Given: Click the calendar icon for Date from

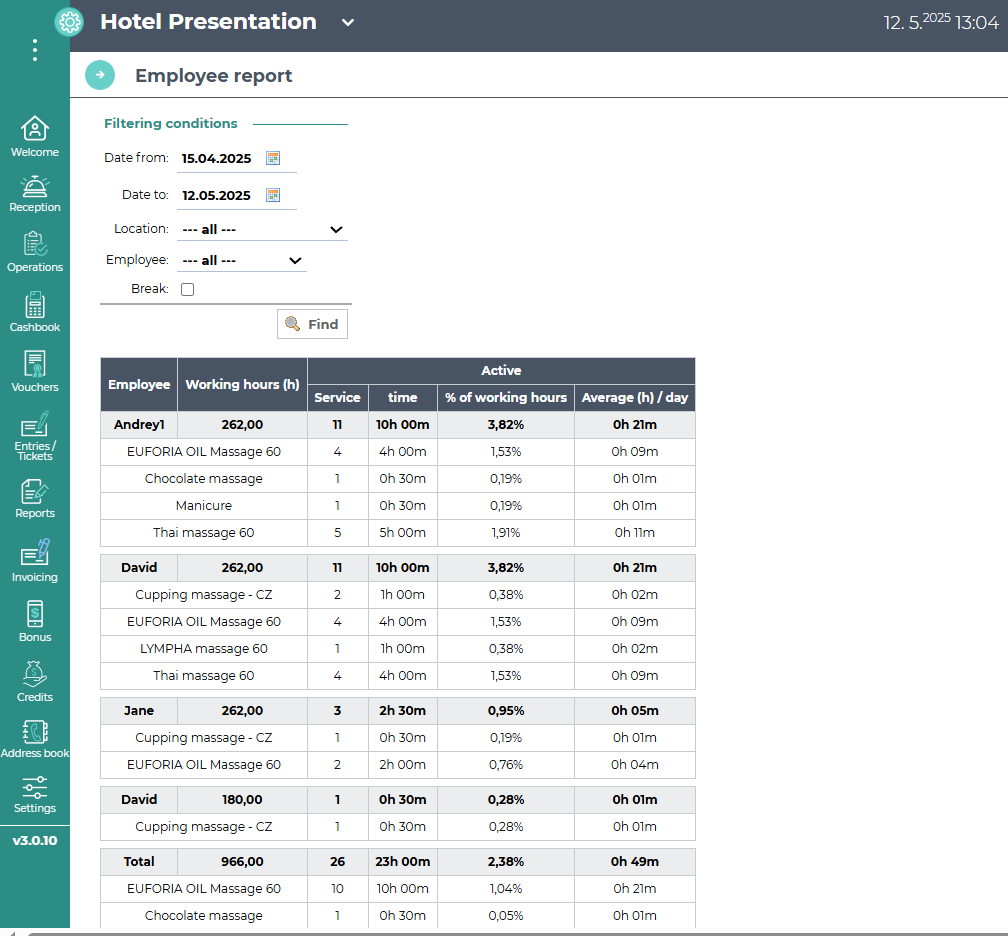Looking at the screenshot, I should (273, 158).
